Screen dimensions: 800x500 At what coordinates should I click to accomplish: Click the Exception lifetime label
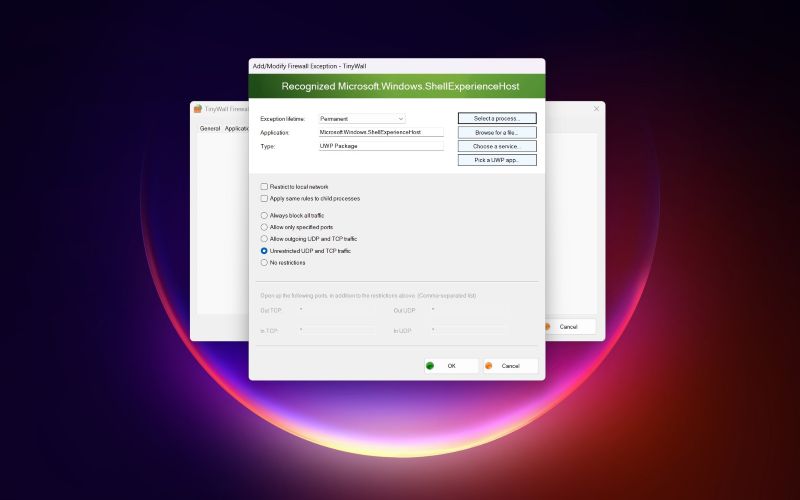pyautogui.click(x=282, y=119)
